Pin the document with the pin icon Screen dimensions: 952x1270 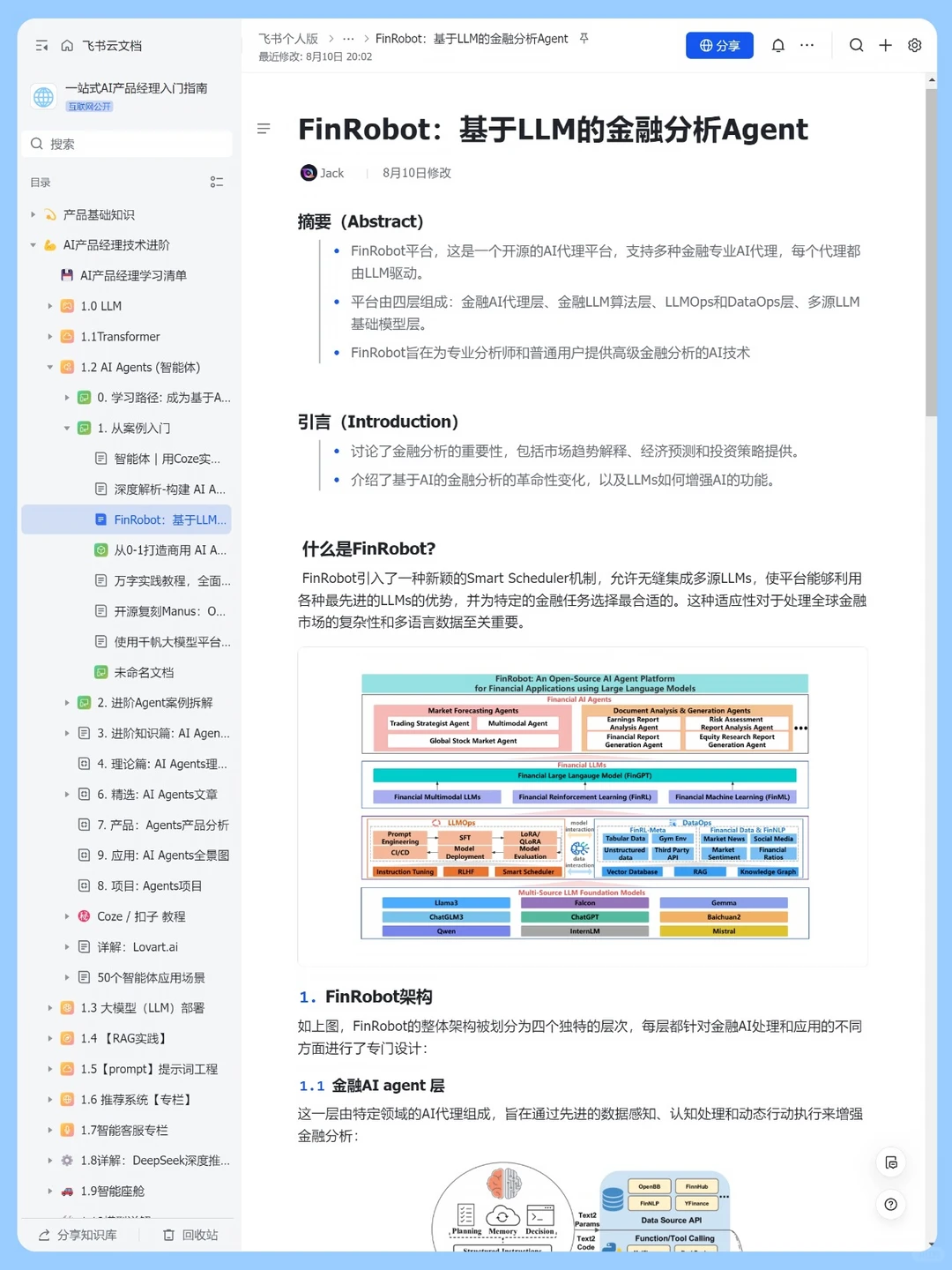click(584, 39)
